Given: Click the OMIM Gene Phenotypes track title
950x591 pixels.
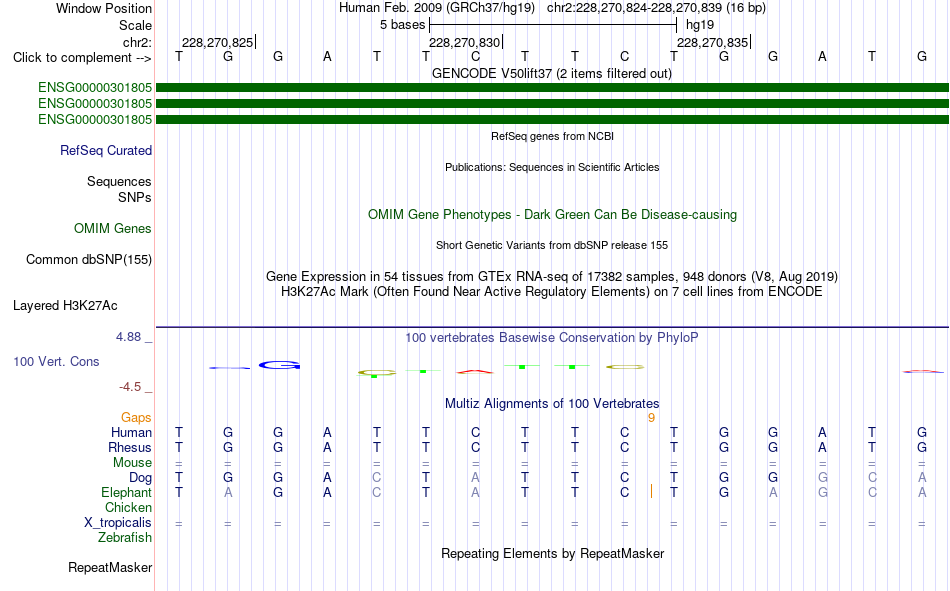Looking at the screenshot, I should (x=553, y=215).
